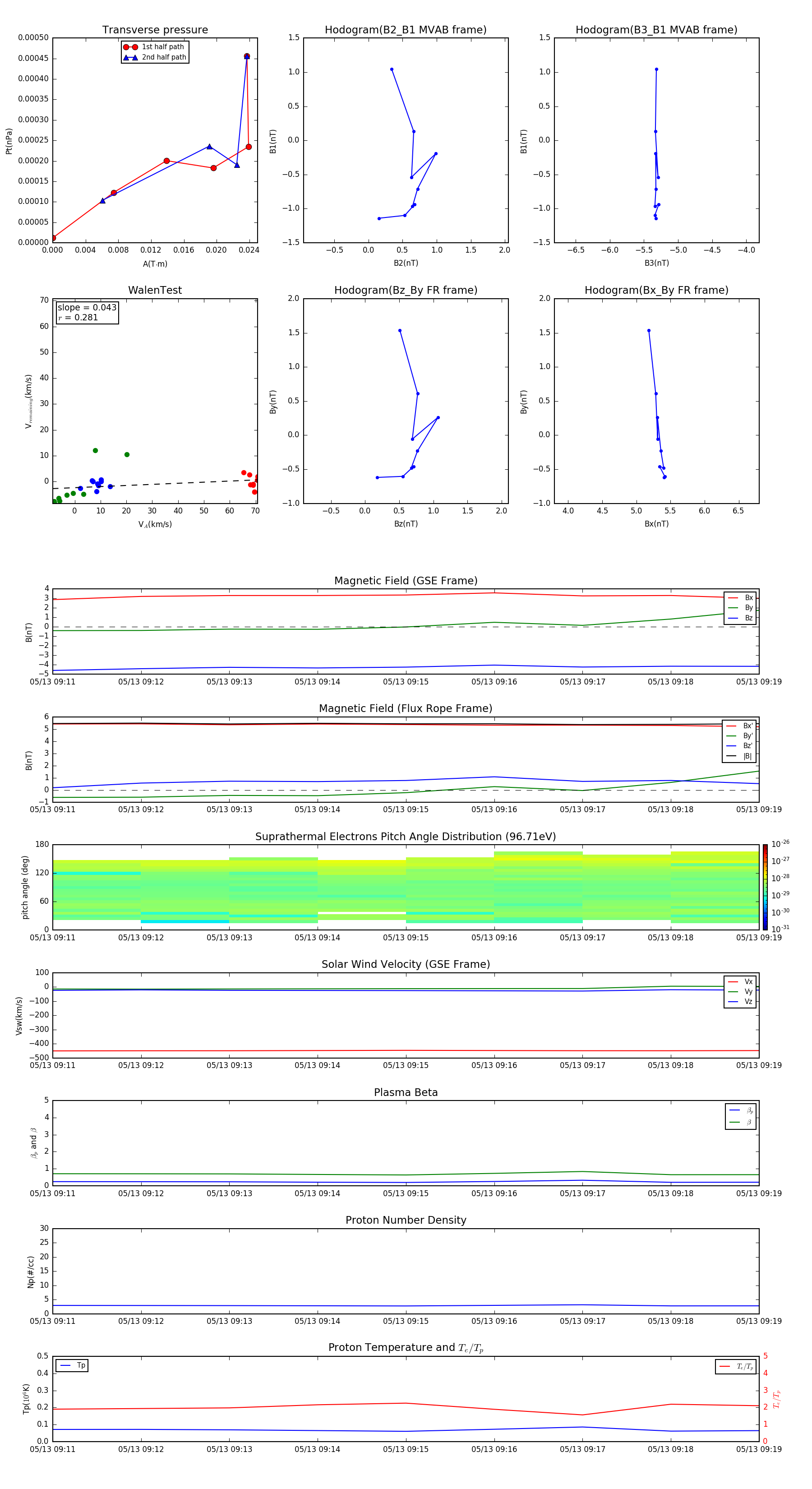Click the 'Hodogram(B2_B1 MVAB frame)' title

coord(406,29)
